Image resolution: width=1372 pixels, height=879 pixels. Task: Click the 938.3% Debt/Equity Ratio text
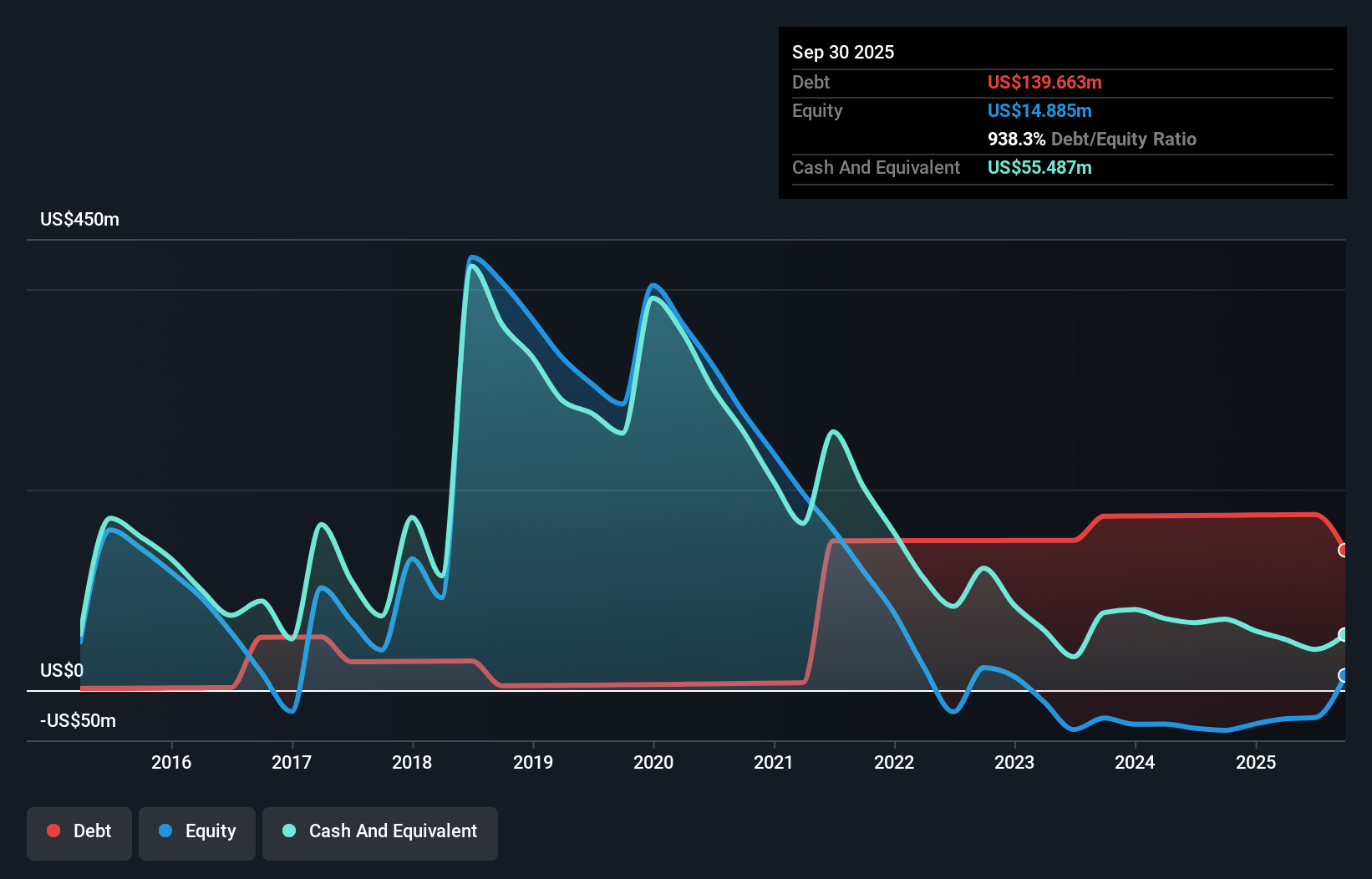(x=1092, y=140)
